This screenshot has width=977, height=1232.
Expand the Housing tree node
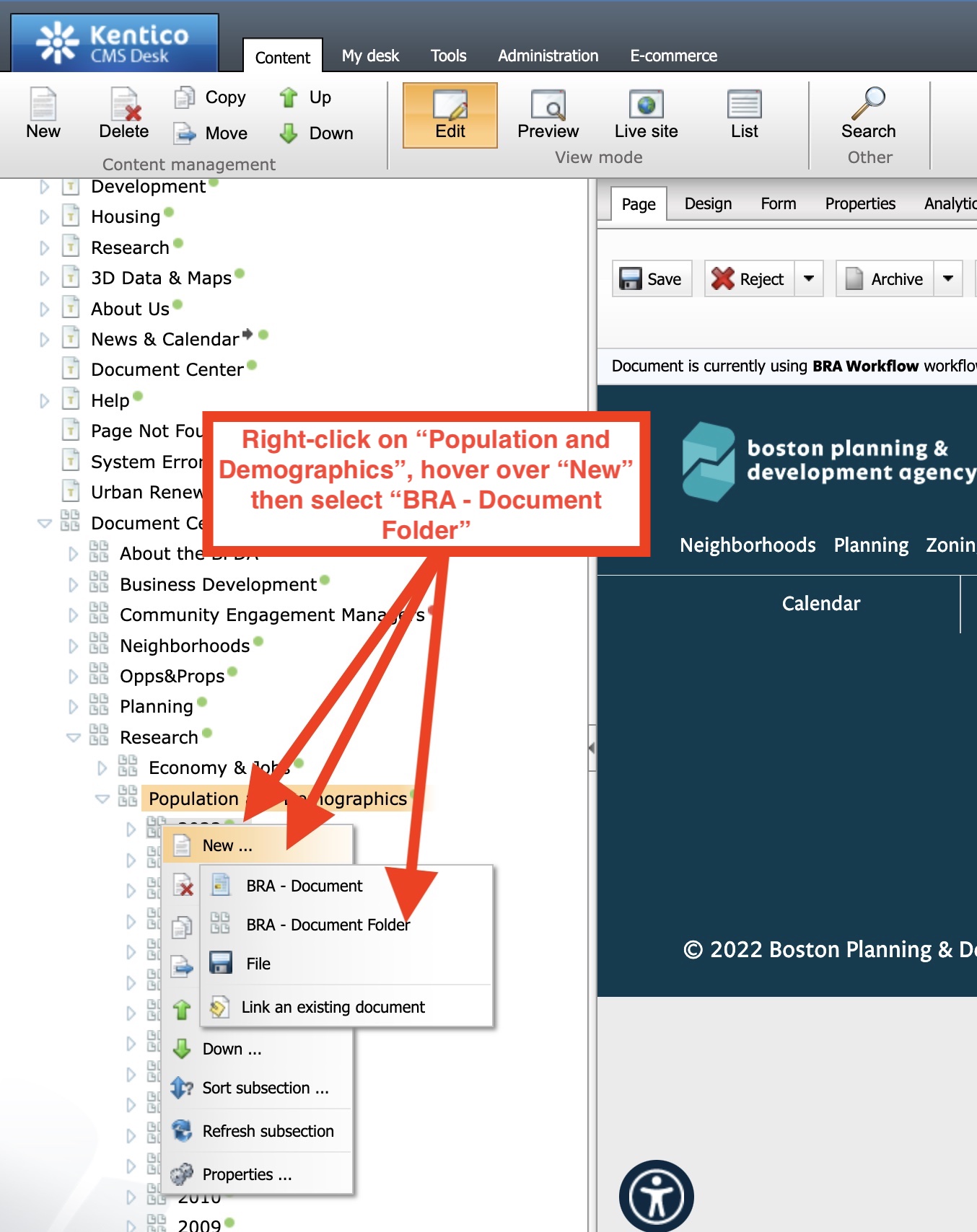click(45, 217)
